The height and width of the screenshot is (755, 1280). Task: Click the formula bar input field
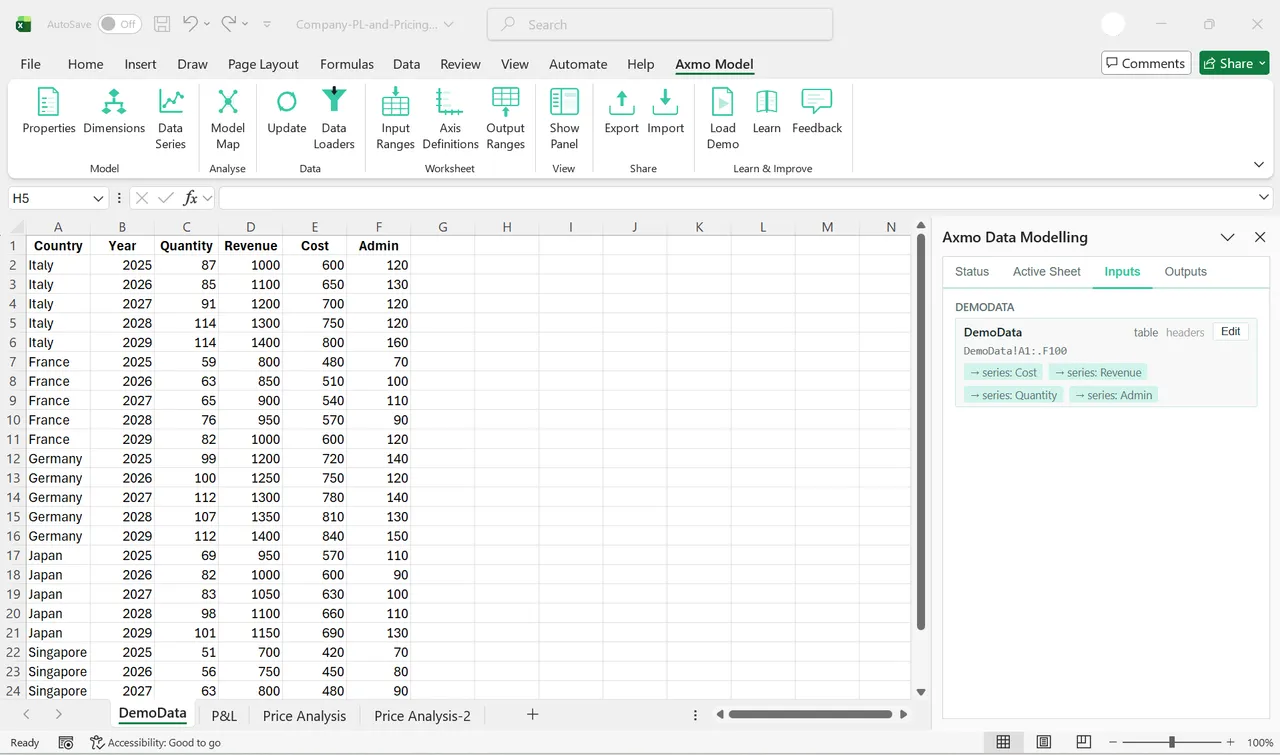tap(736, 198)
